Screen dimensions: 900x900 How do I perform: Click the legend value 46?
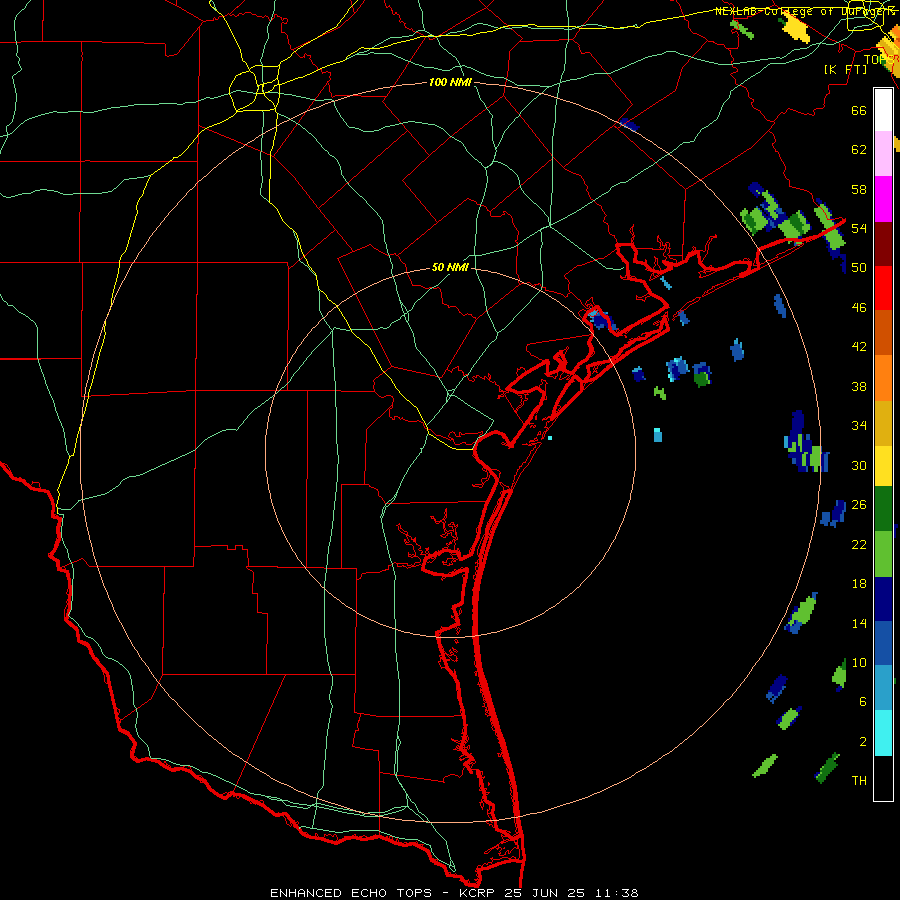[x=859, y=308]
